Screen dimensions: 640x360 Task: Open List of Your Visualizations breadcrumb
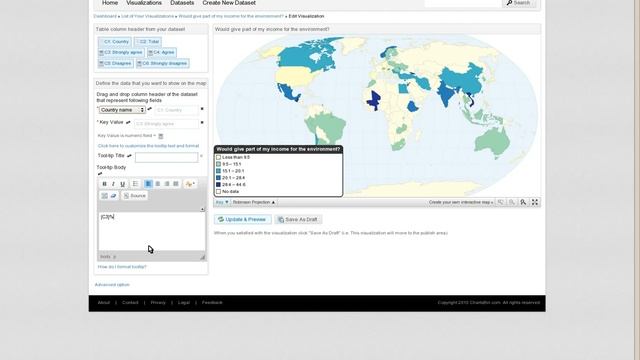(147, 16)
